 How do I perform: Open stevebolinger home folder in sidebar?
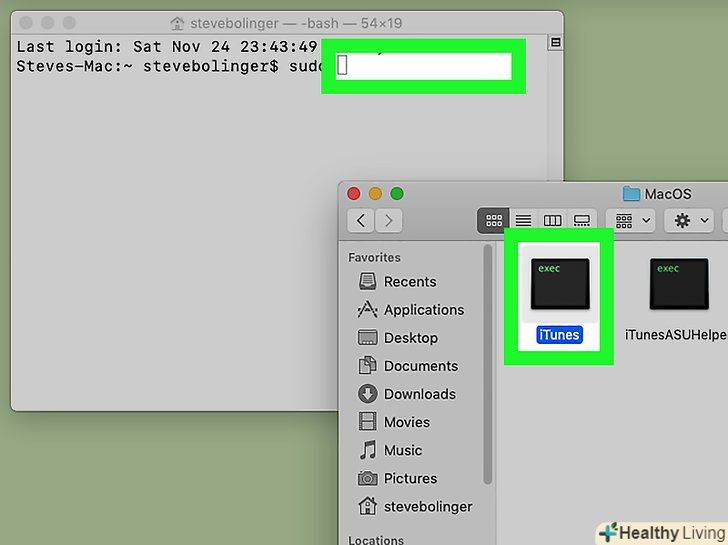pos(416,506)
